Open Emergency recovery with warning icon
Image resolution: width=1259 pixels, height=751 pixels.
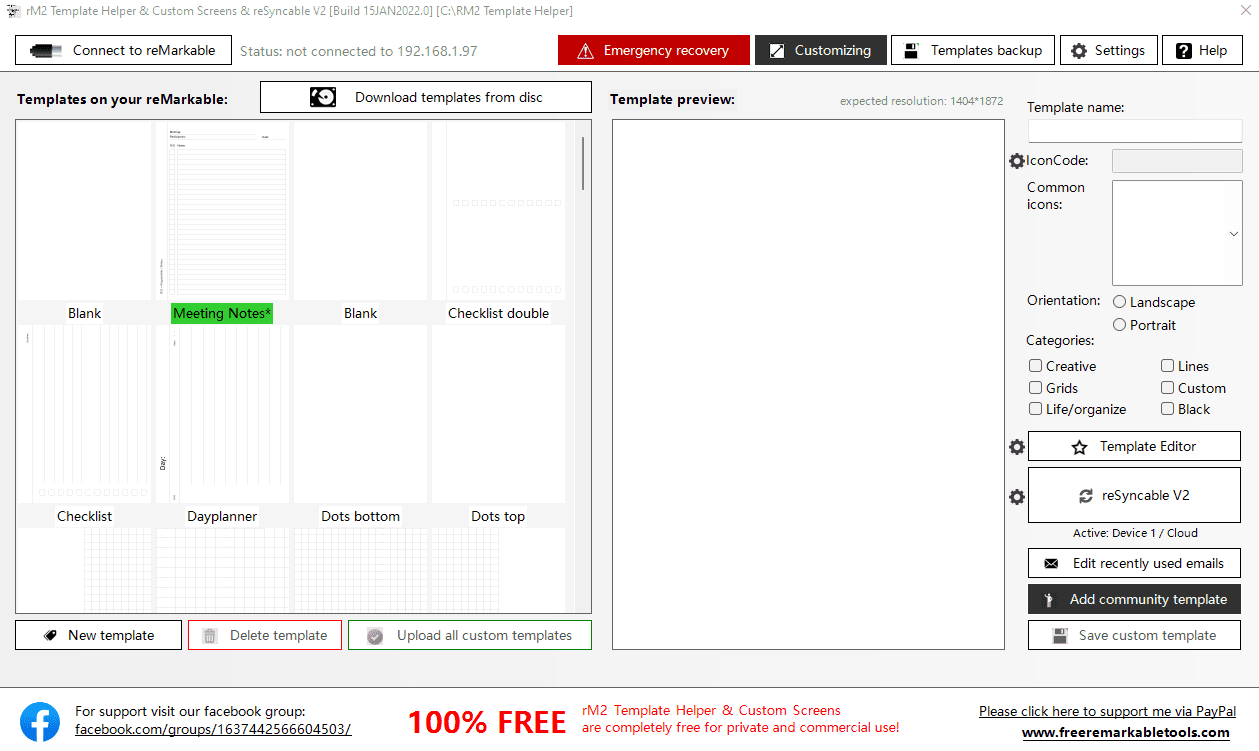pyautogui.click(x=653, y=50)
